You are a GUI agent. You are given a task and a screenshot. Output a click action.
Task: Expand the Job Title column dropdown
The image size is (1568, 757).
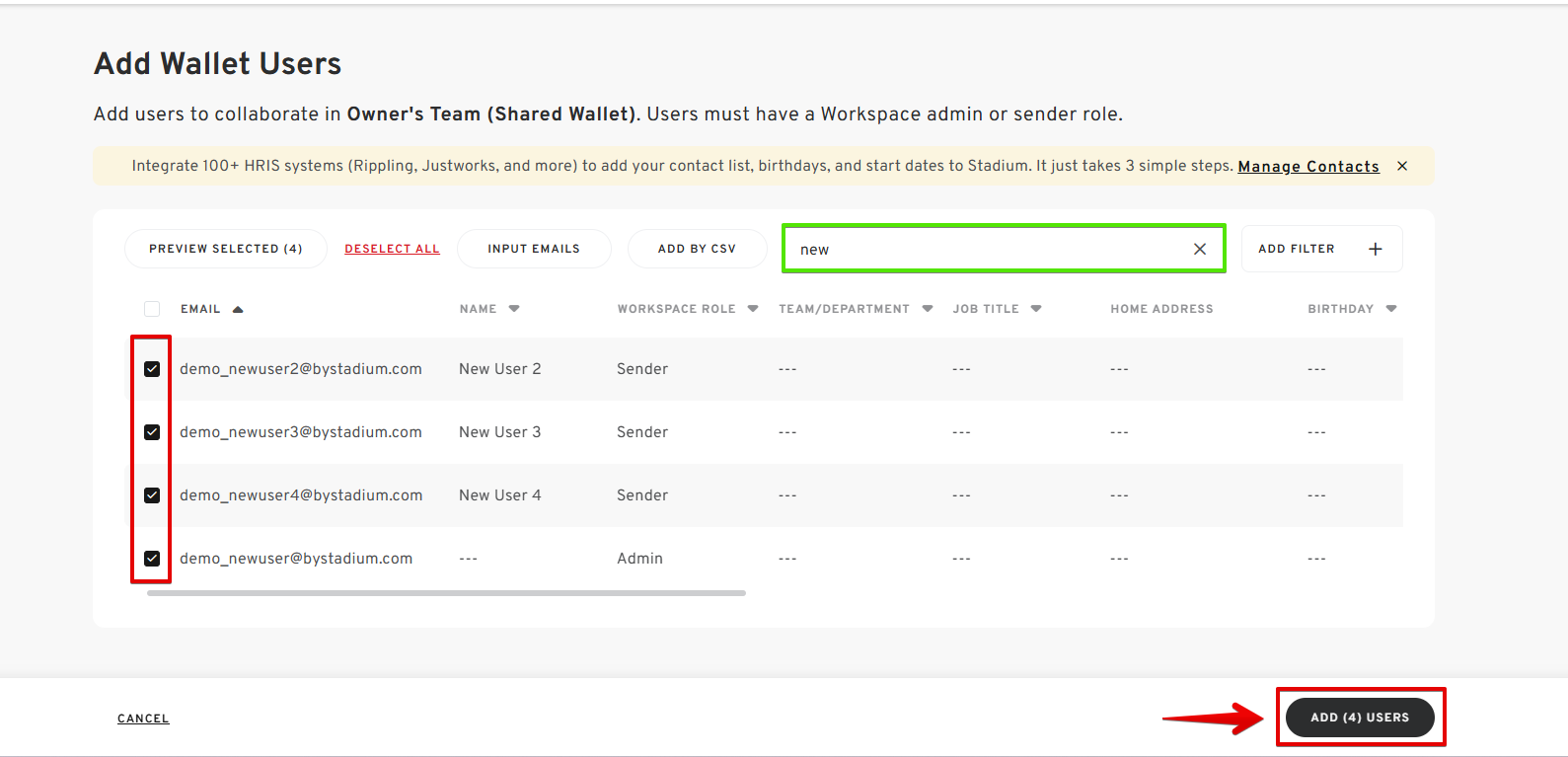(x=1036, y=309)
